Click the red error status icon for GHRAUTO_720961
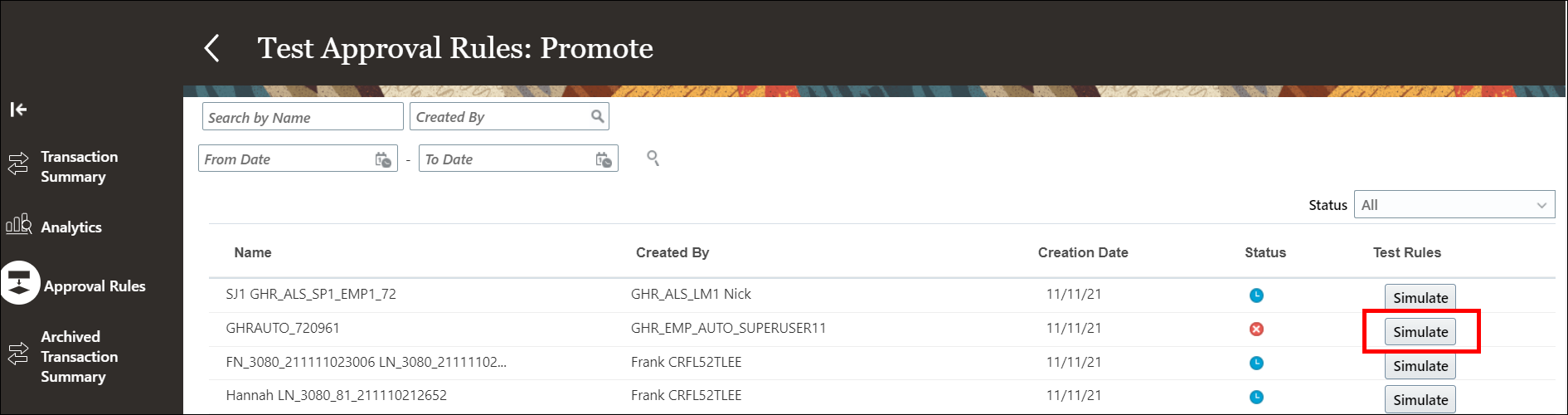 [x=1256, y=330]
